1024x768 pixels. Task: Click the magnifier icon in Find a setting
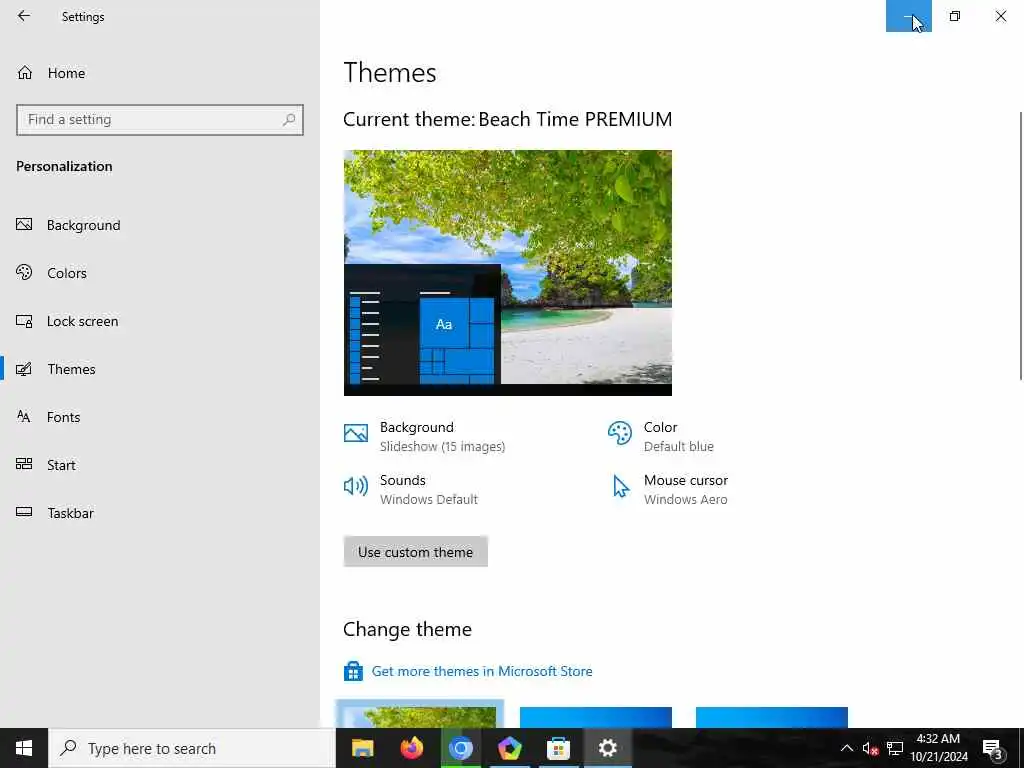(289, 120)
